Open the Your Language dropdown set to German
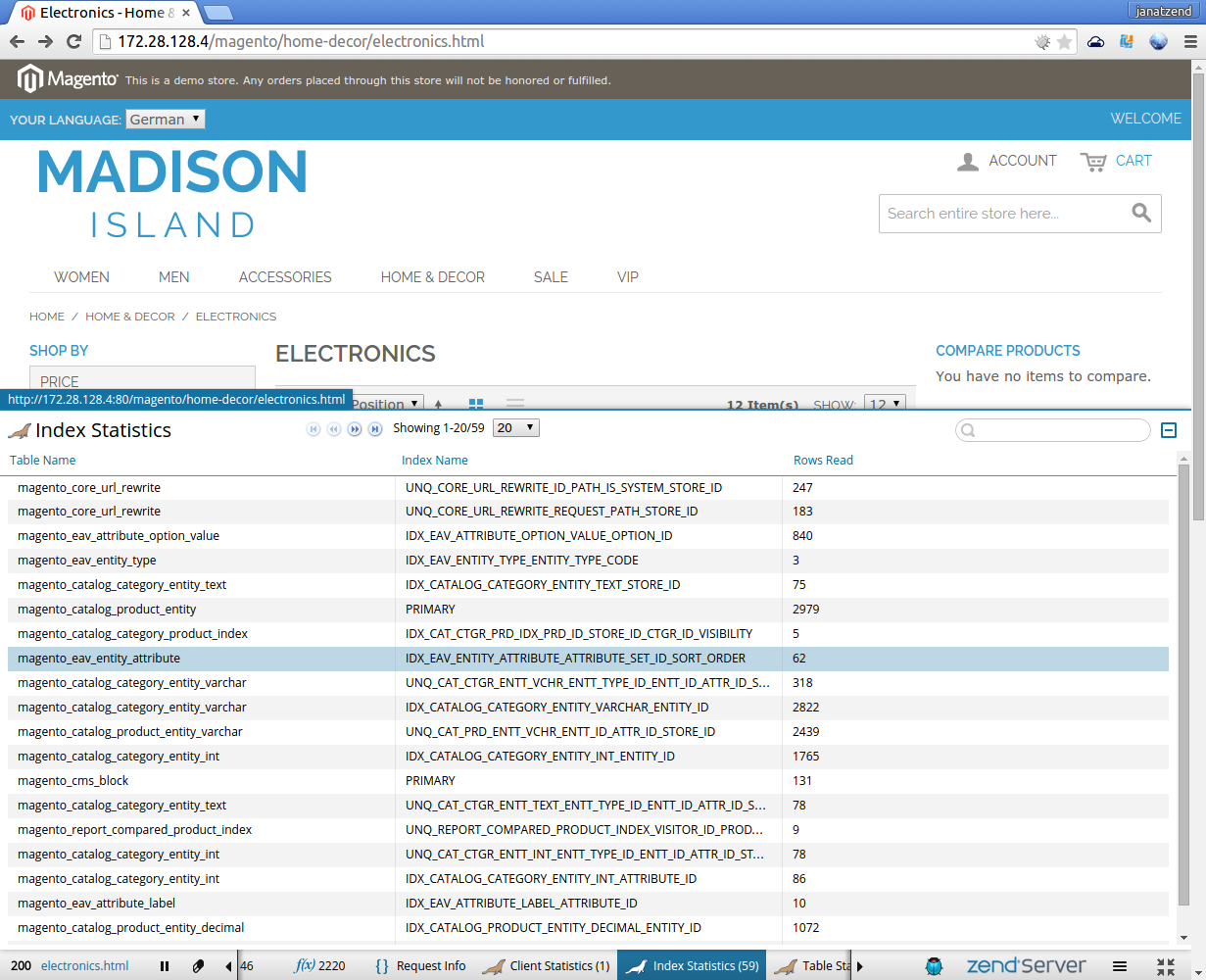The height and width of the screenshot is (980, 1206). point(166,120)
